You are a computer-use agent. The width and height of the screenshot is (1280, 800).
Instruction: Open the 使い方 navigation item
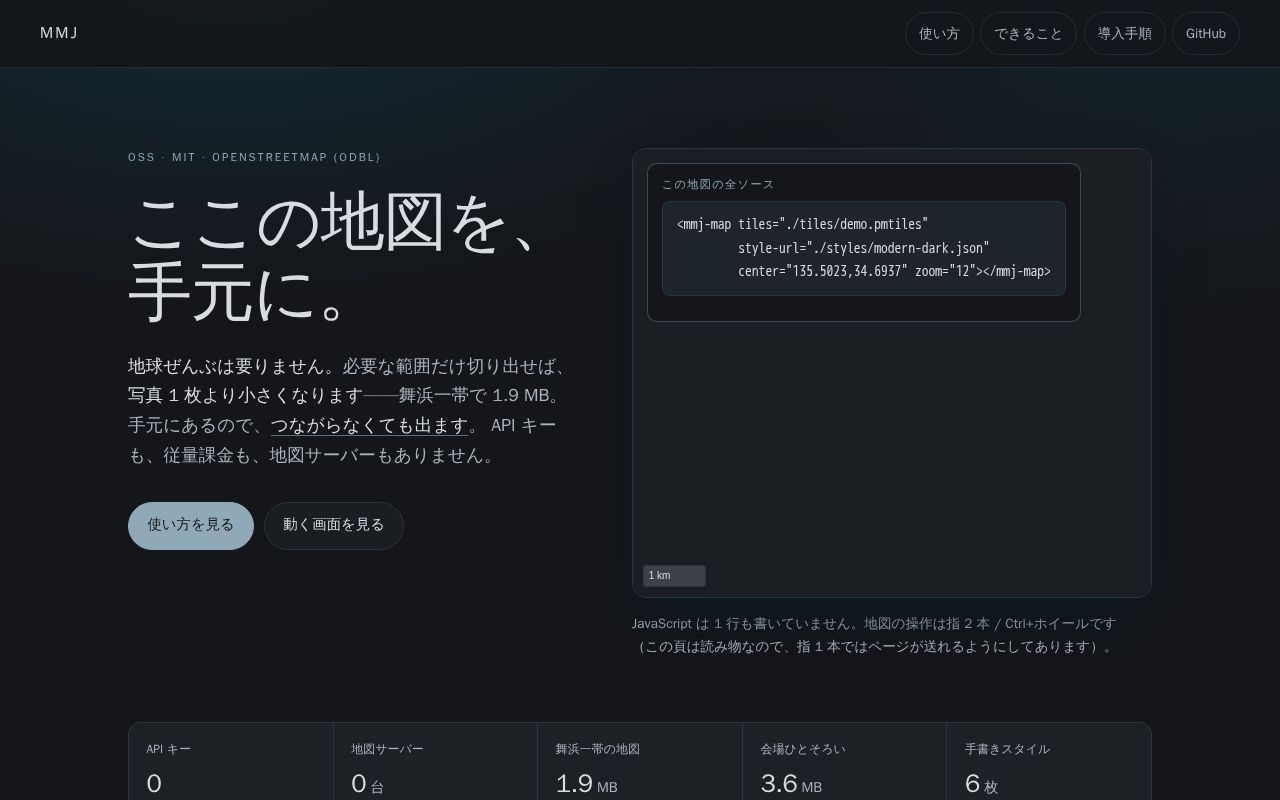939,33
